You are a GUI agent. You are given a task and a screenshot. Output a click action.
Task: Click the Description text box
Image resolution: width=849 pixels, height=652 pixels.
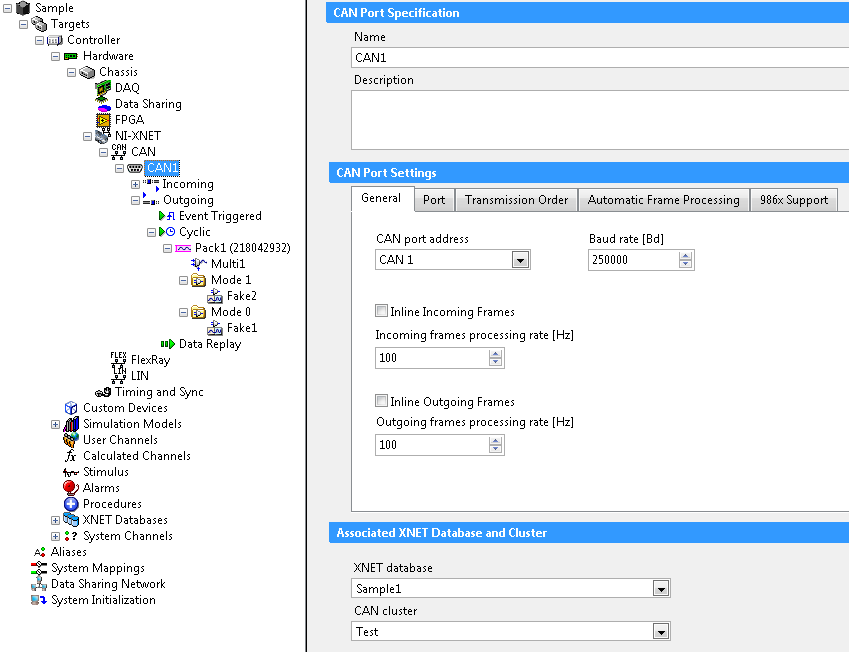(x=600, y=119)
